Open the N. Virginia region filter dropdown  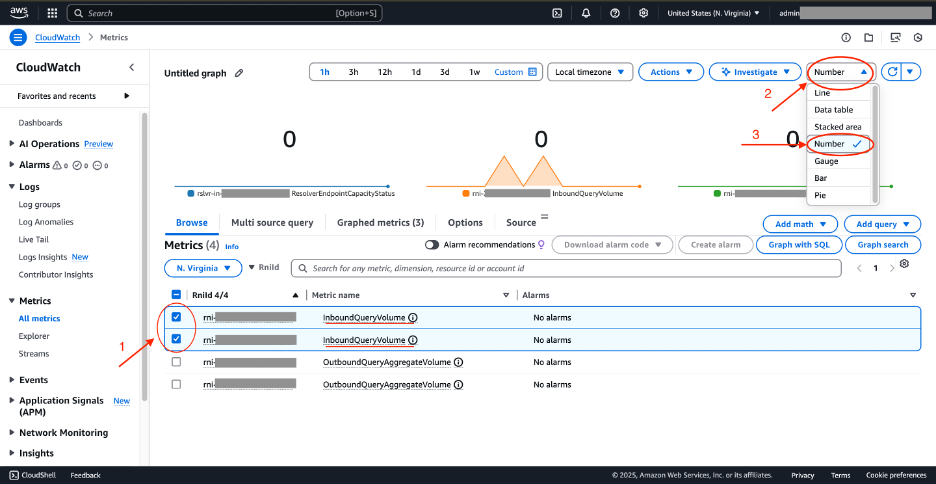click(203, 269)
